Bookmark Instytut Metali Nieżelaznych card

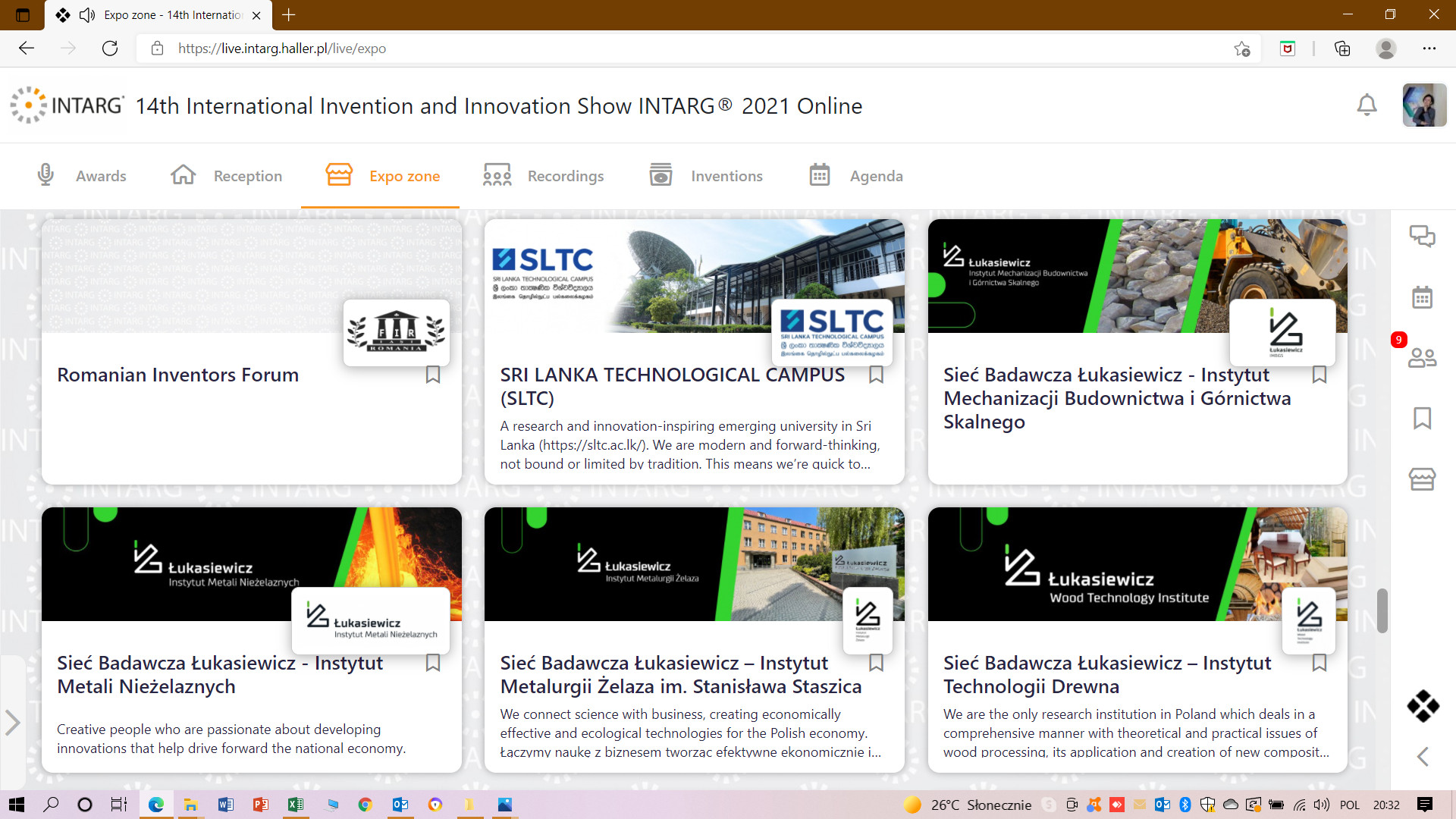pyautogui.click(x=433, y=663)
